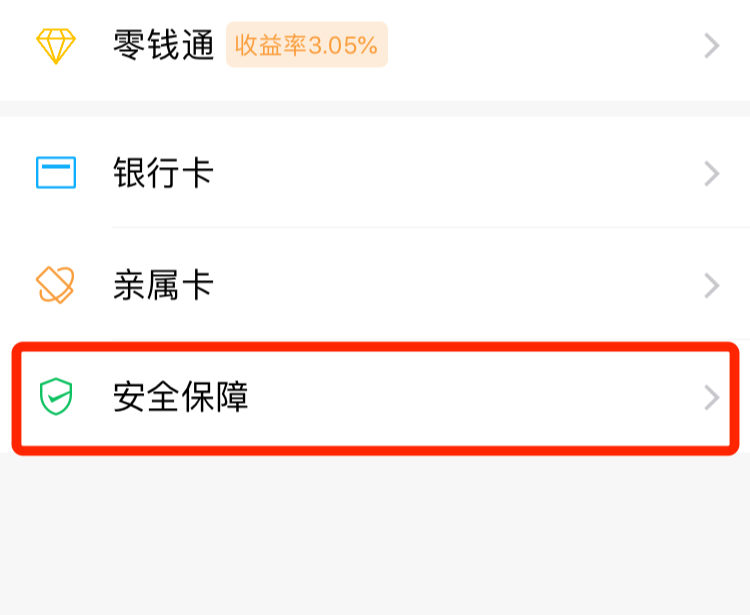Tap the blue bank card icon
750x615 pixels.
coord(56,174)
